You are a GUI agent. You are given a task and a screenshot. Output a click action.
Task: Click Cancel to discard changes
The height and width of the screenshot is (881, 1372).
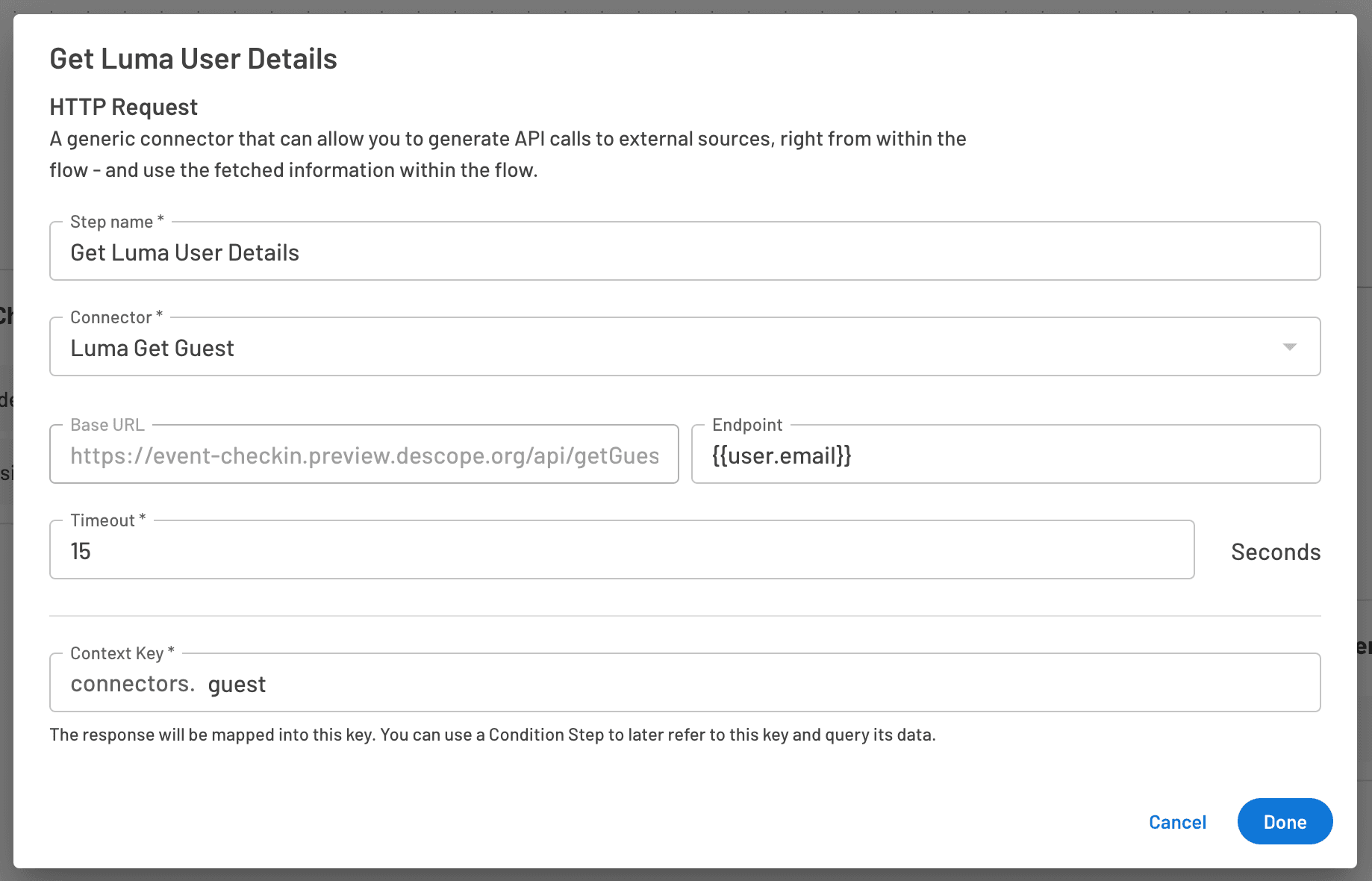1176,821
